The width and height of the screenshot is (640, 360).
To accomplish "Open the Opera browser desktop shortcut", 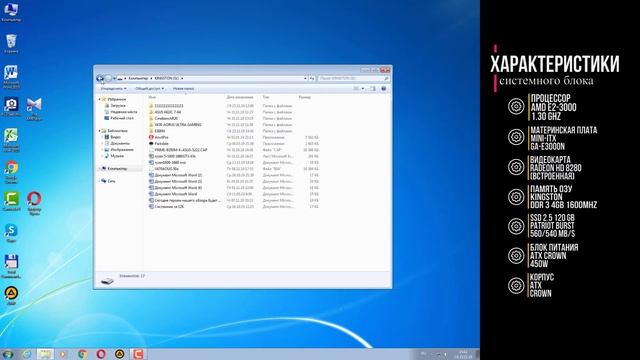I will pos(34,203).
